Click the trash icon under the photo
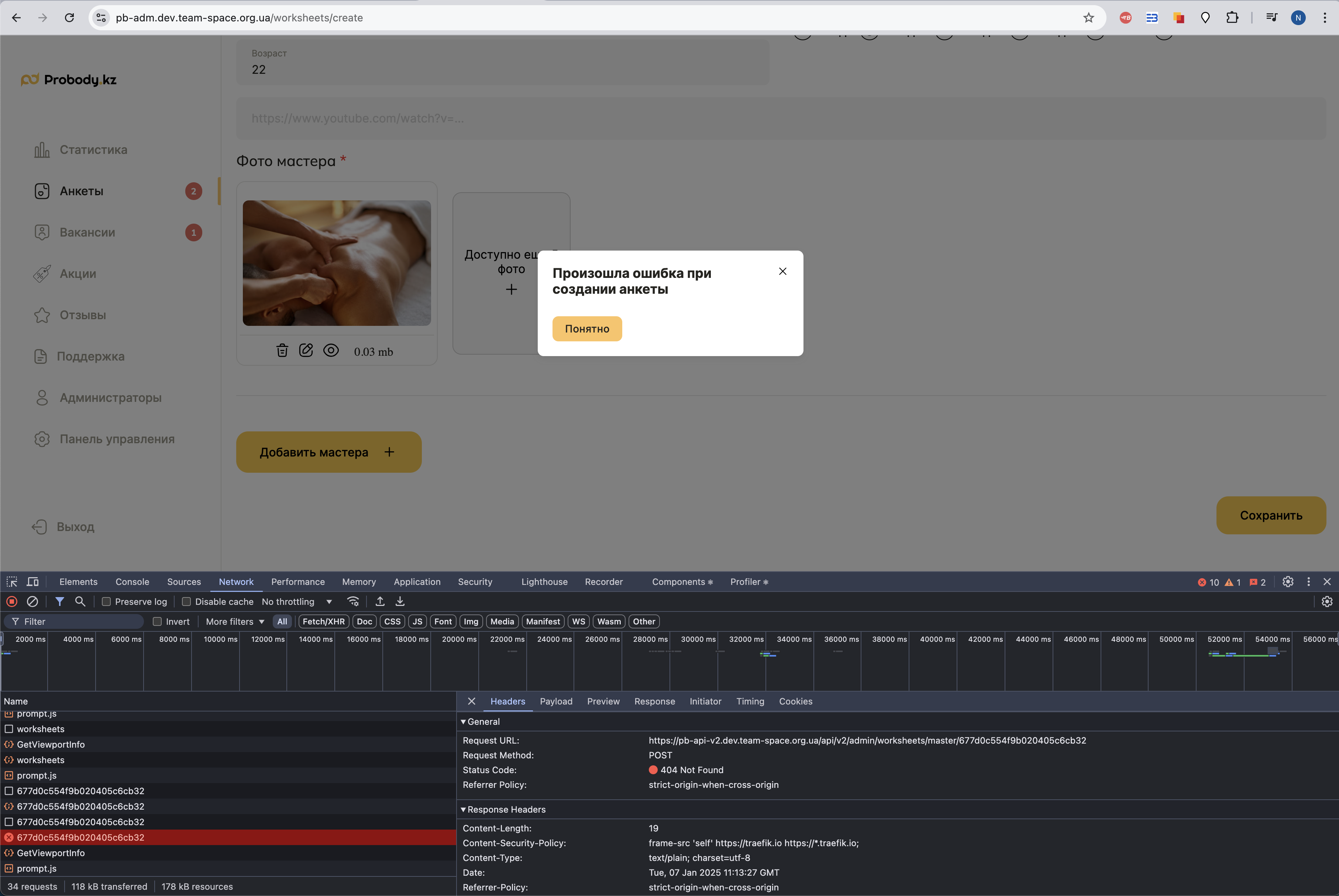This screenshot has width=1339, height=896. pyautogui.click(x=282, y=350)
